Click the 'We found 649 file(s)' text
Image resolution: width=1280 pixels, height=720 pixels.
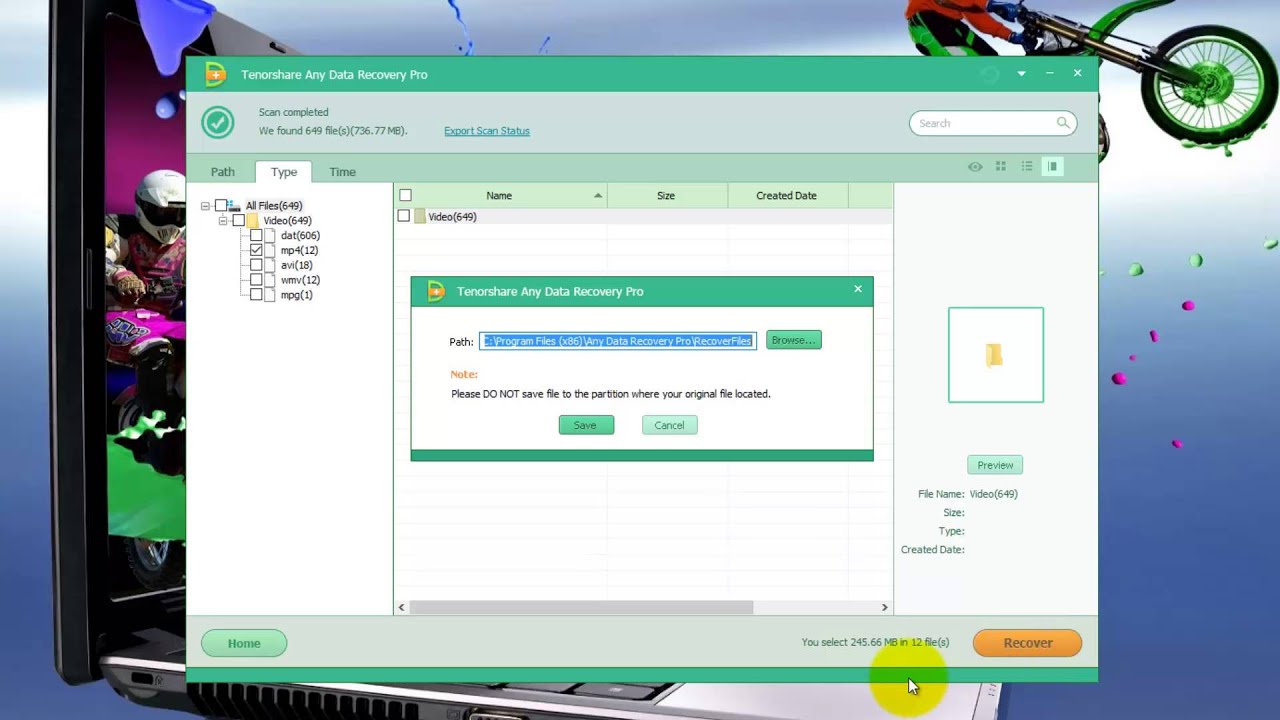coord(333,131)
